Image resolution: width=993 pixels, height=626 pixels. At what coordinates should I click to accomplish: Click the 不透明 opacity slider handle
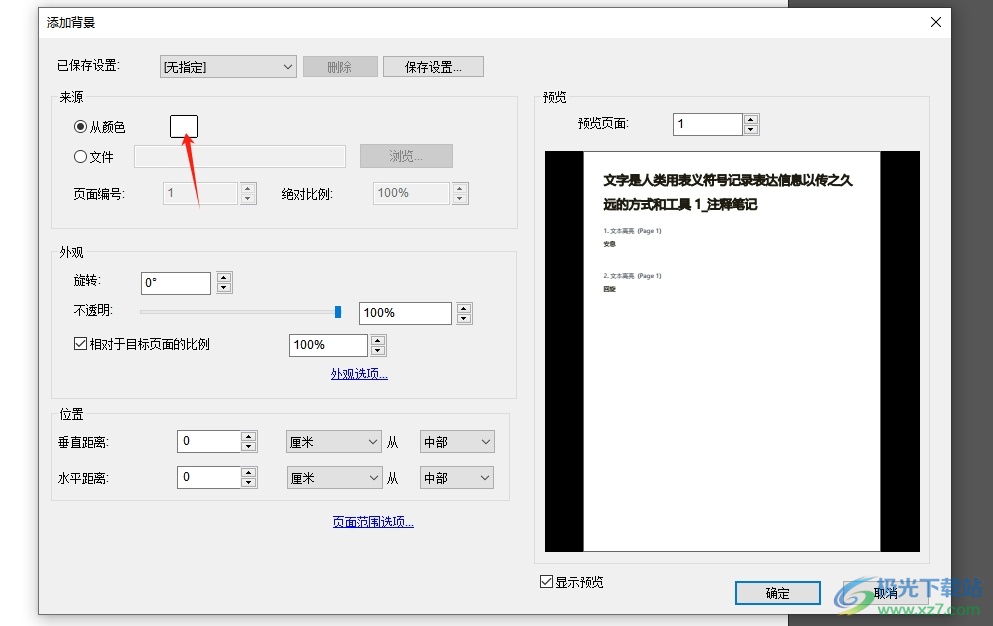coord(338,312)
